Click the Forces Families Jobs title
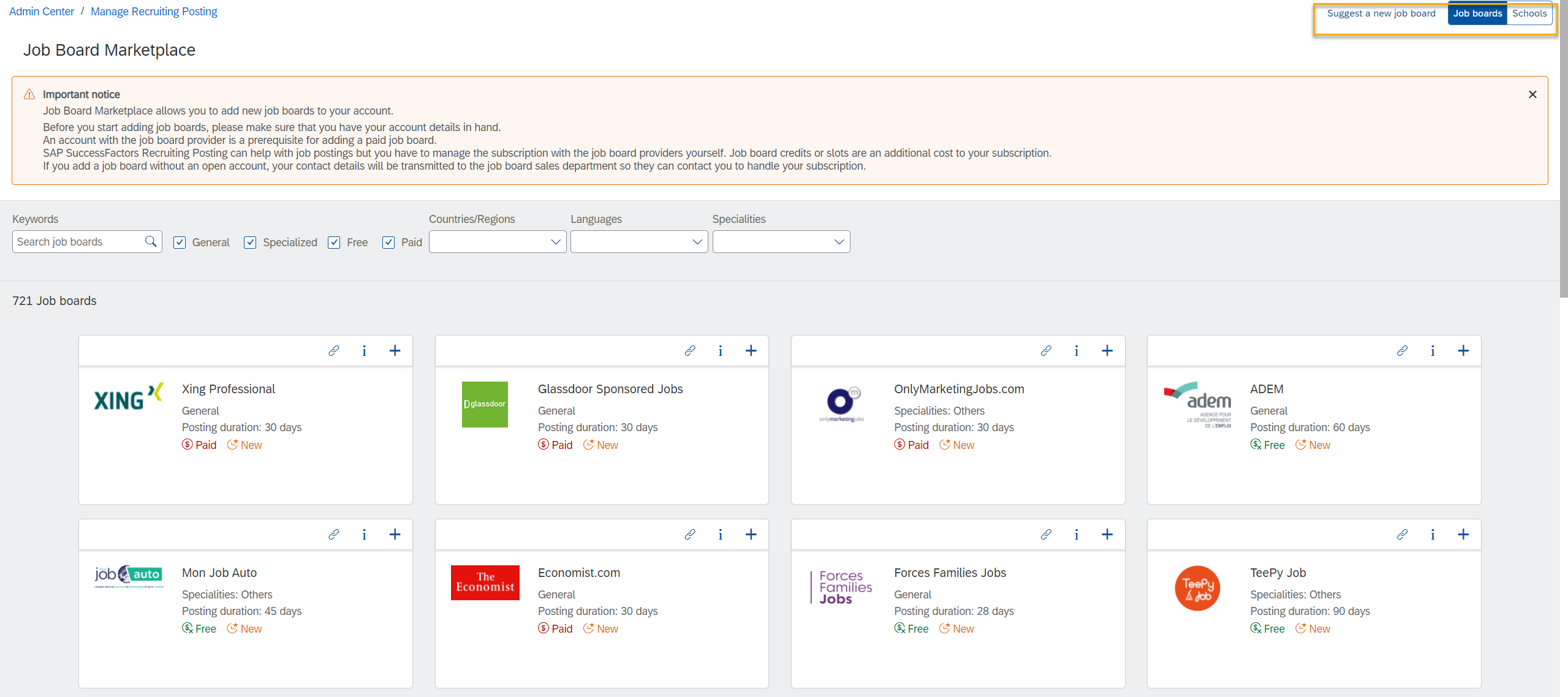 (950, 573)
